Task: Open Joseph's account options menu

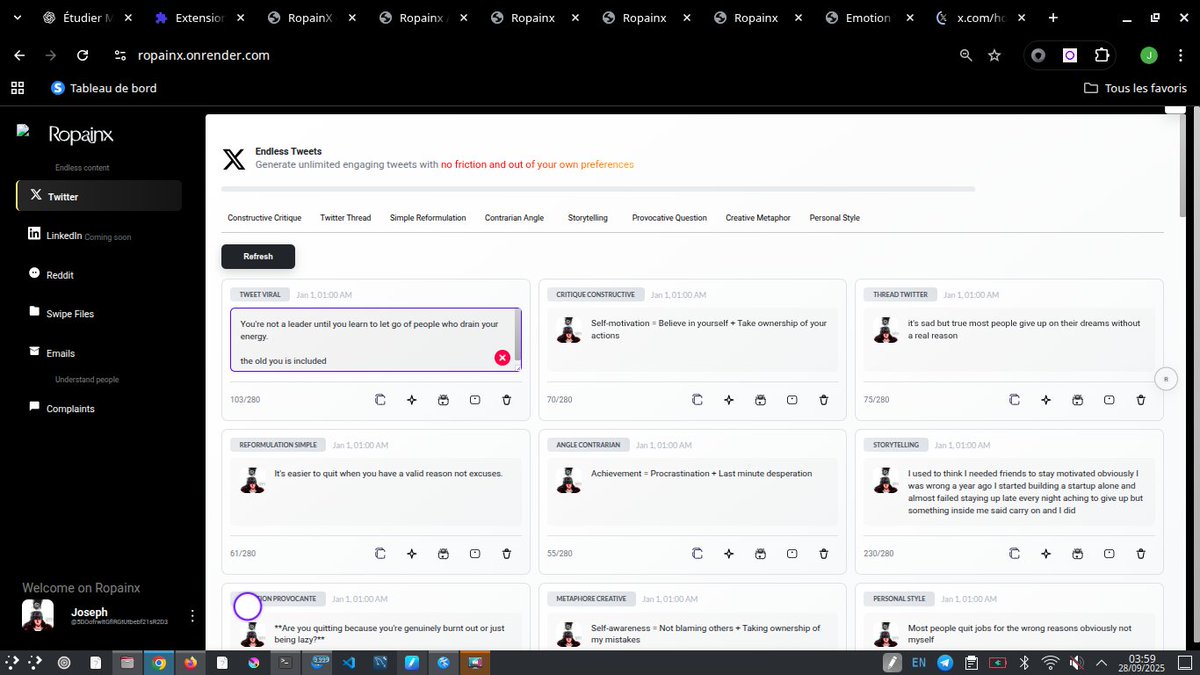Action: tap(193, 616)
